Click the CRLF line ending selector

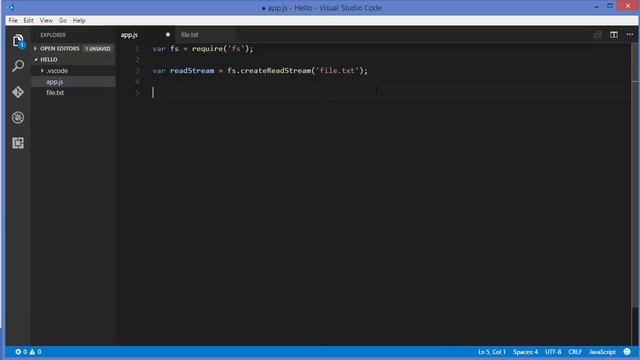tap(575, 352)
